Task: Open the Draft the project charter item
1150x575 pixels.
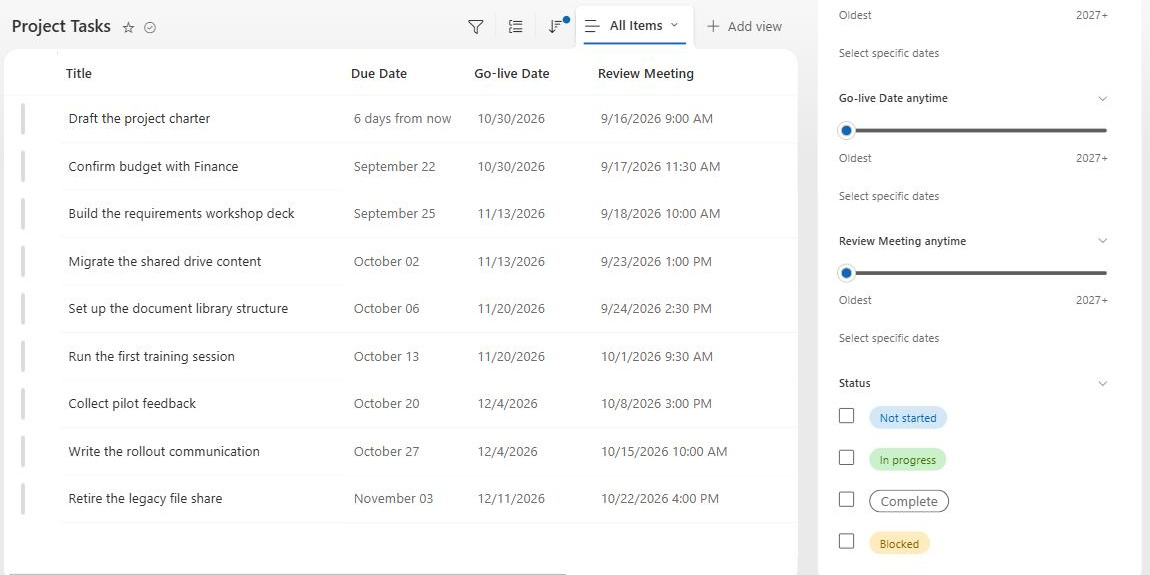Action: 139,119
